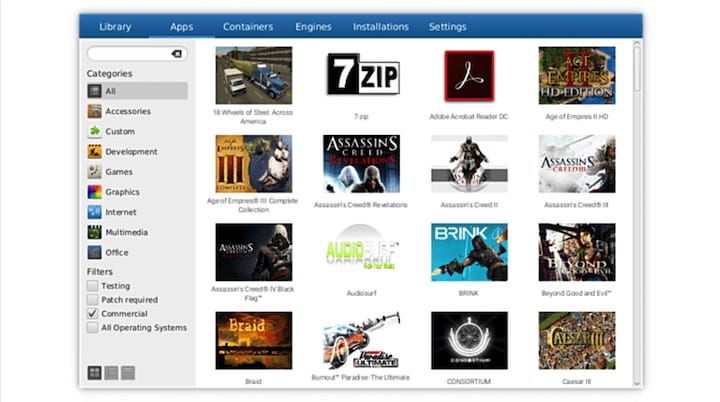Image resolution: width=720 pixels, height=402 pixels.
Task: Choose the Internet category icon
Action: [x=95, y=212]
